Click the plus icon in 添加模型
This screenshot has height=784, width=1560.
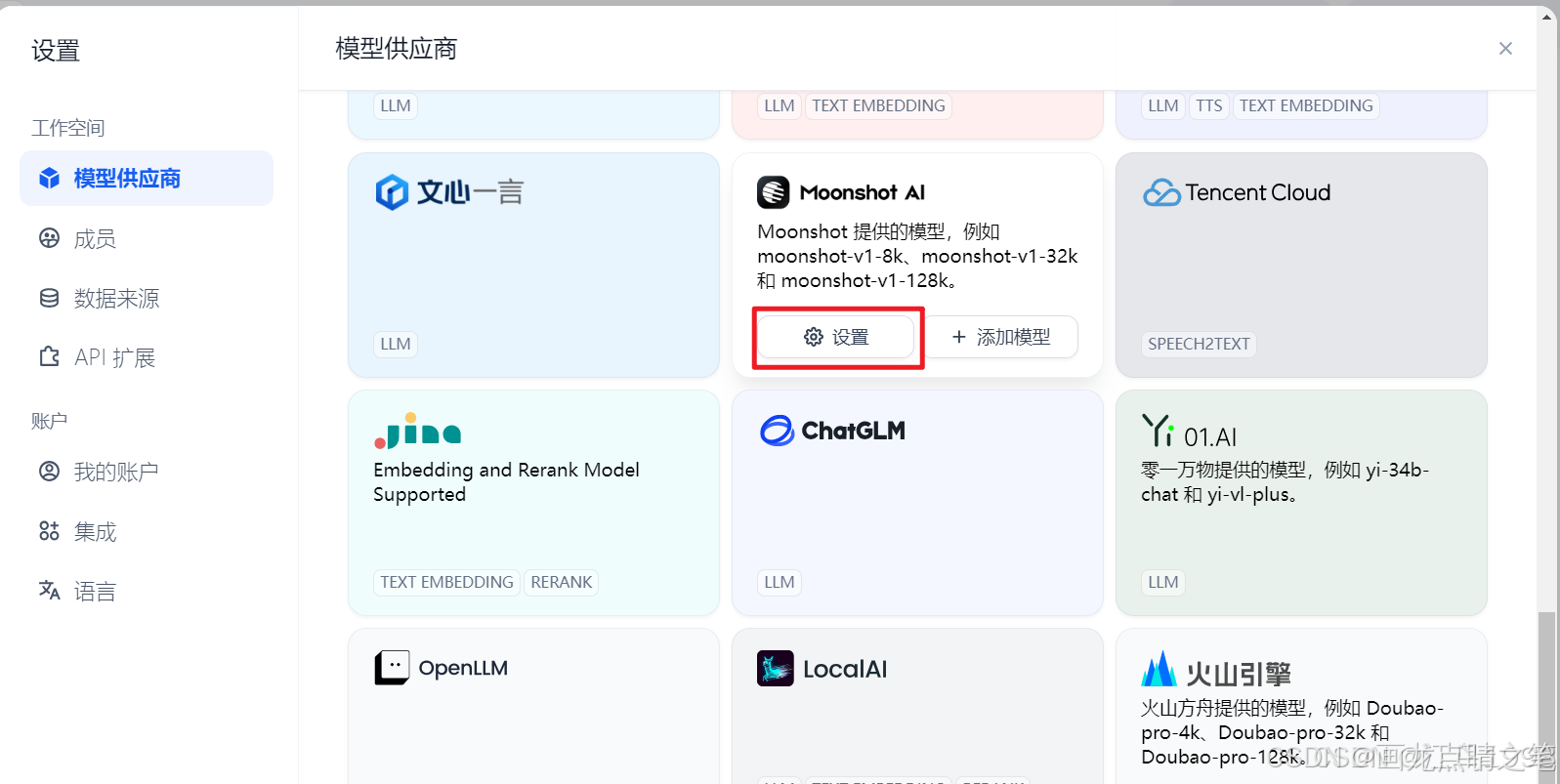pos(959,337)
